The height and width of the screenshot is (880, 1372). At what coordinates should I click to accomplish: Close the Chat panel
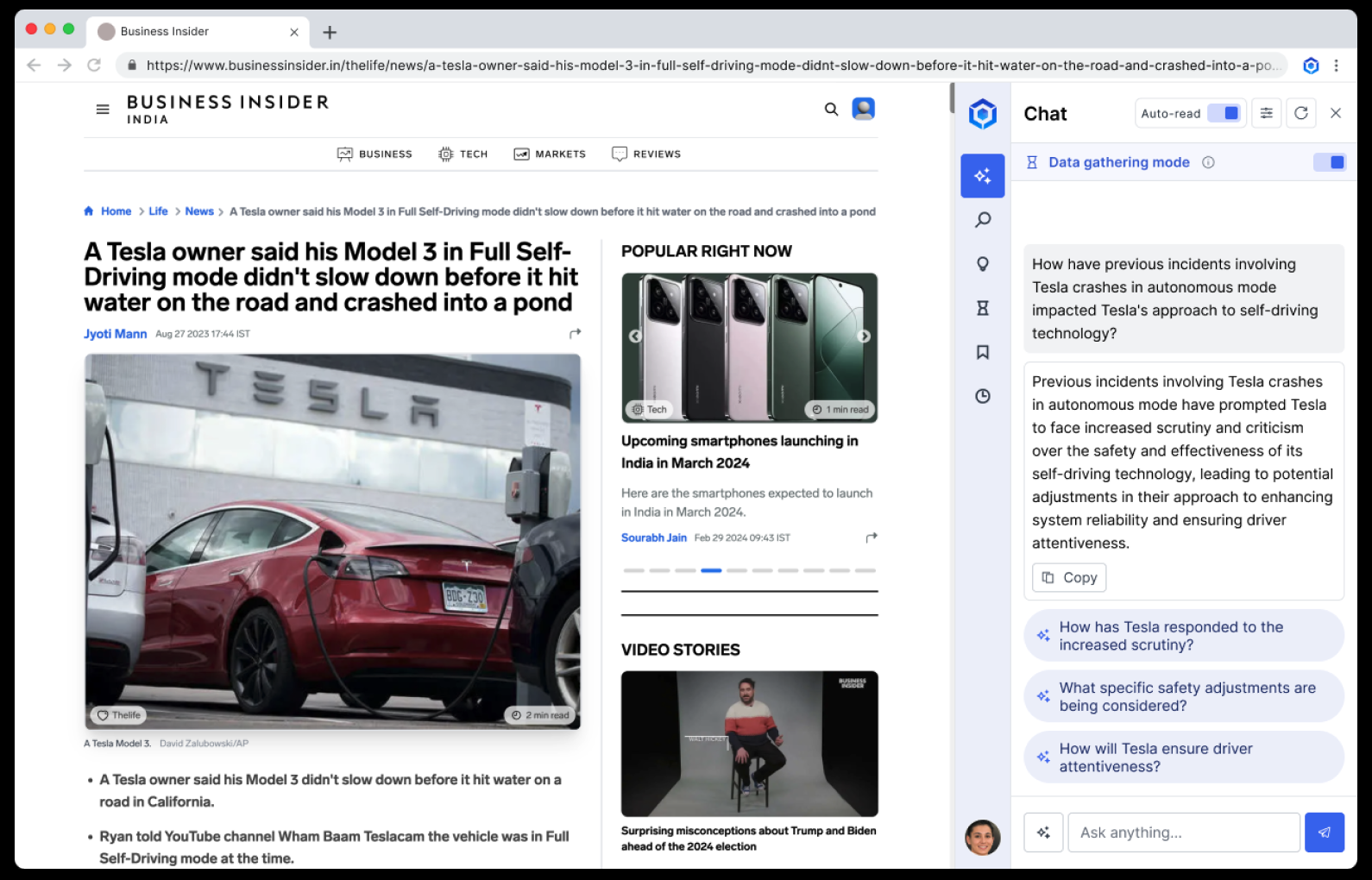[x=1336, y=113]
